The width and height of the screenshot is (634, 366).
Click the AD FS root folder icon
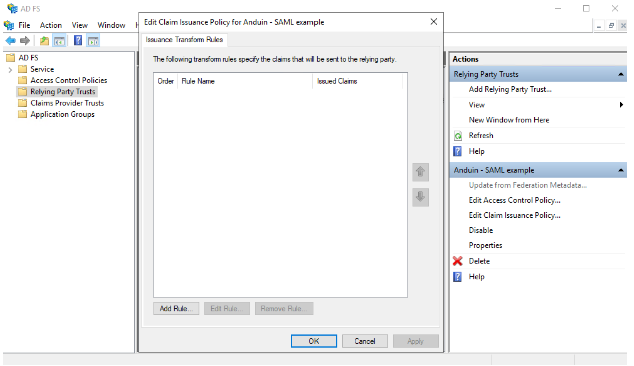11,57
